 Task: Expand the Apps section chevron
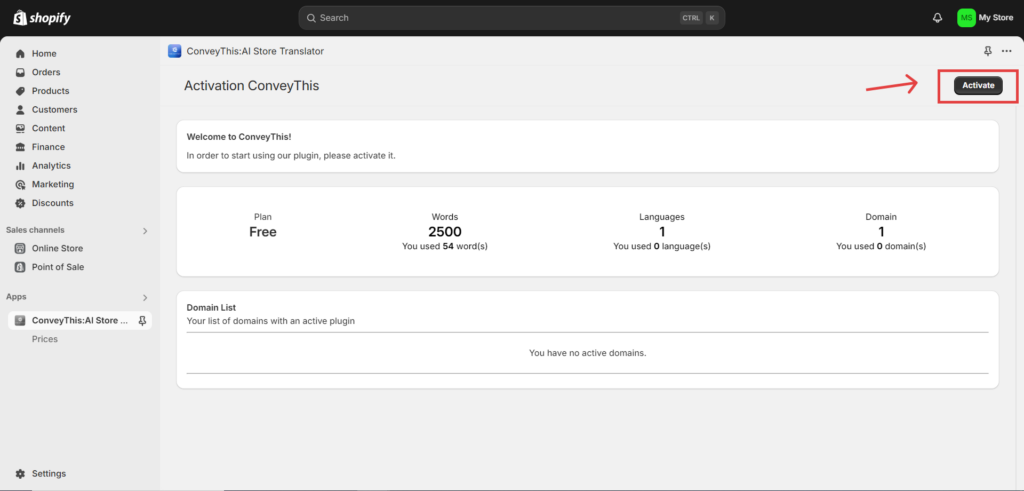coord(145,297)
